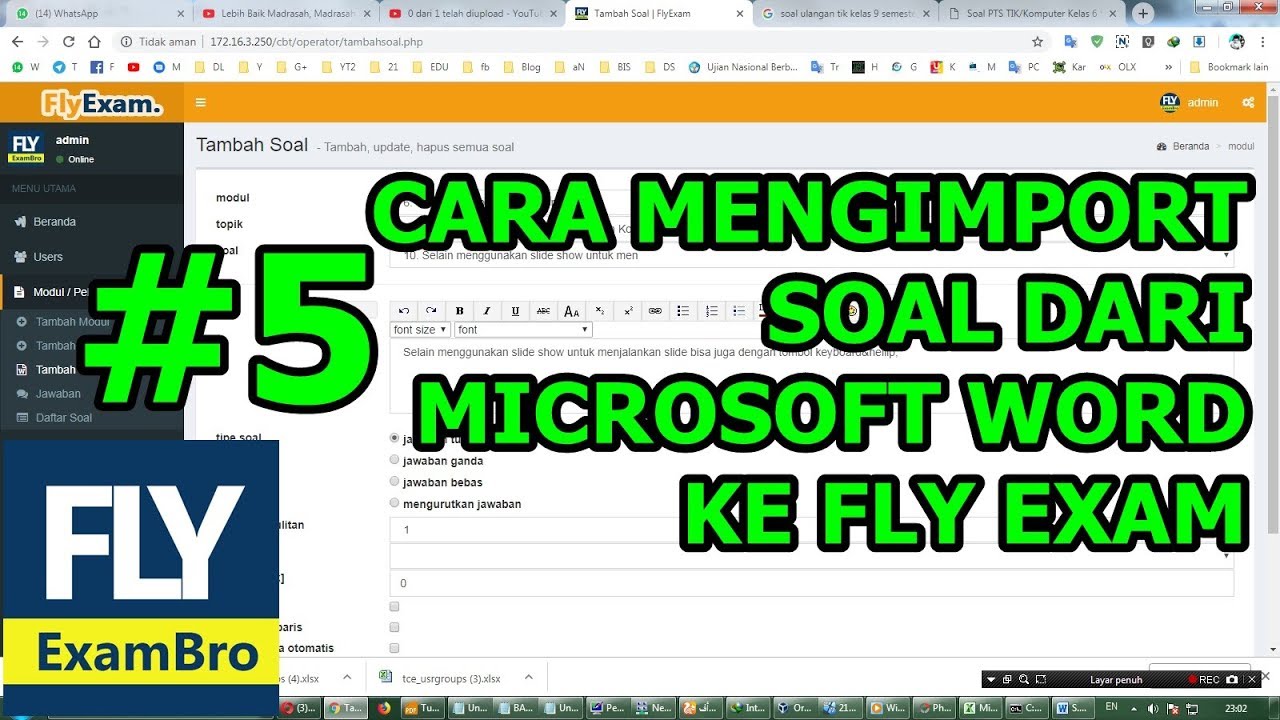This screenshot has height=720, width=1280.
Task: Open the empty dropdown below the difficulty field
Action: coord(811,556)
